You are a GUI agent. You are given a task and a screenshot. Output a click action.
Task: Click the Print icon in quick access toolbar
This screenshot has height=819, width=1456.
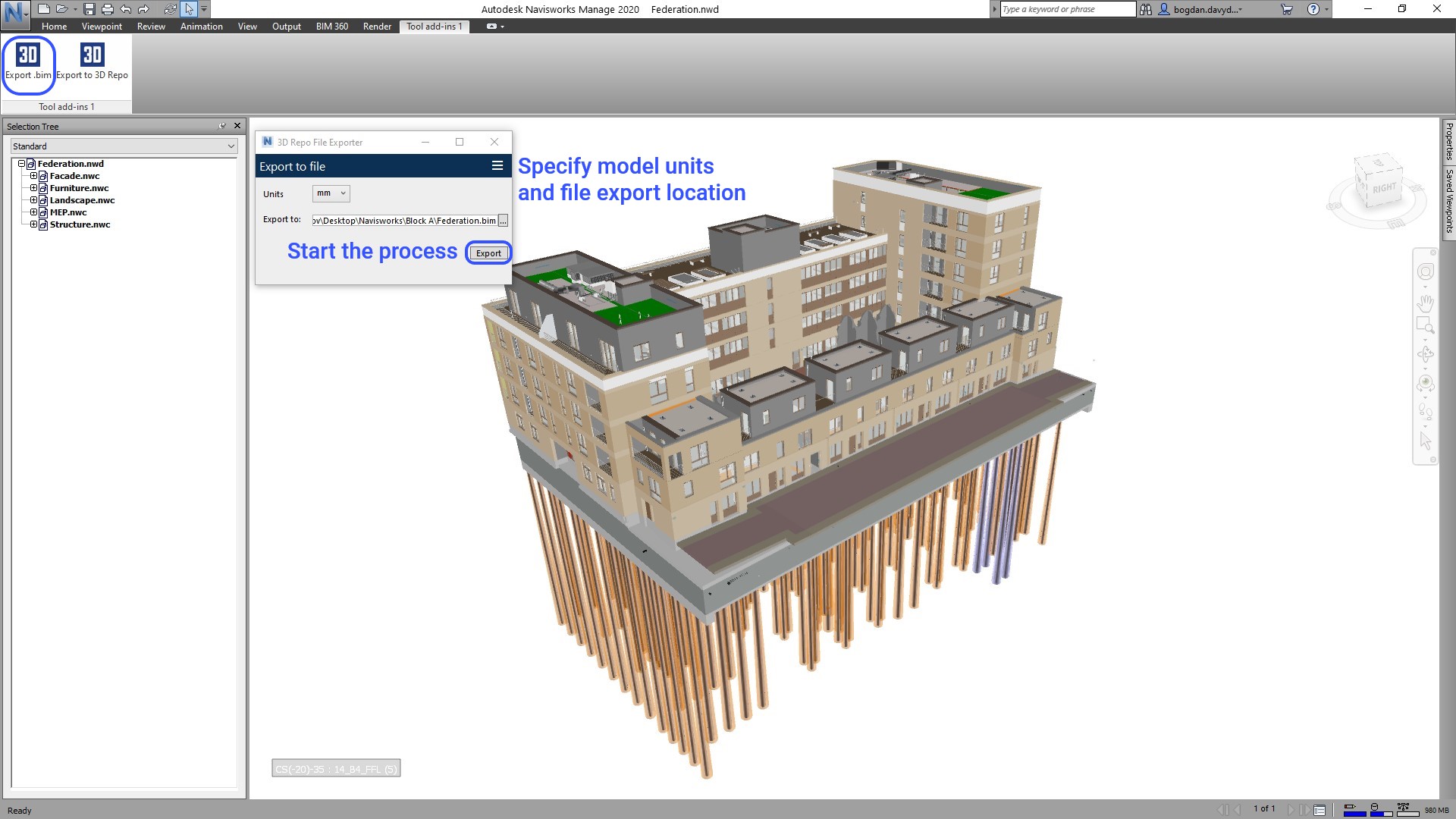(x=107, y=9)
